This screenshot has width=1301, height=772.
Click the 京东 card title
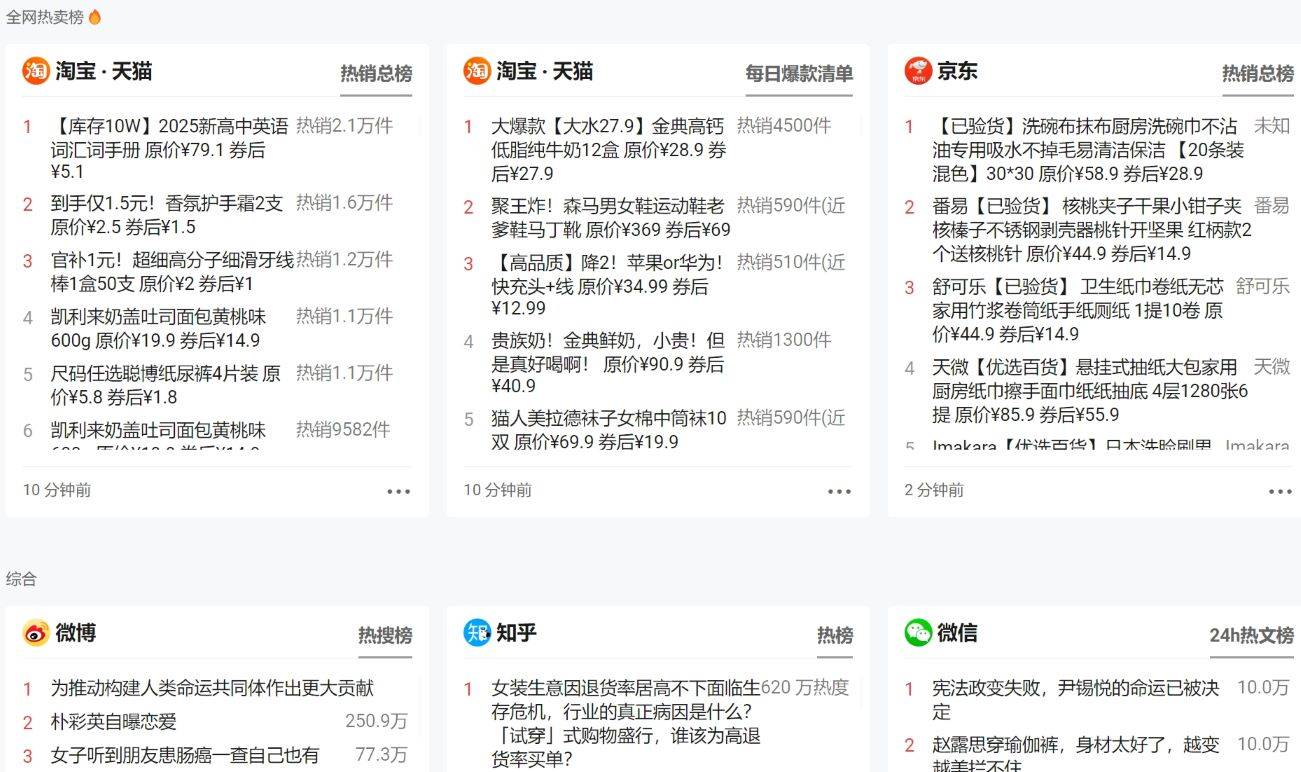click(957, 71)
